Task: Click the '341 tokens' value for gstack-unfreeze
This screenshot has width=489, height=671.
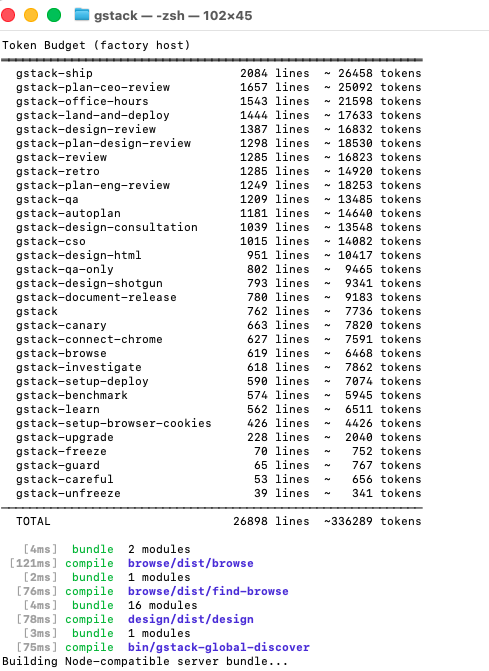Action: tap(387, 493)
